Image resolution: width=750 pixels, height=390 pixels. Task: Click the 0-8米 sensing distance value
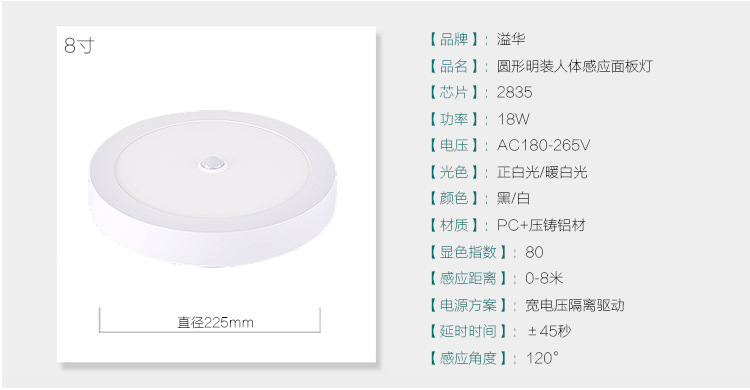click(x=544, y=279)
